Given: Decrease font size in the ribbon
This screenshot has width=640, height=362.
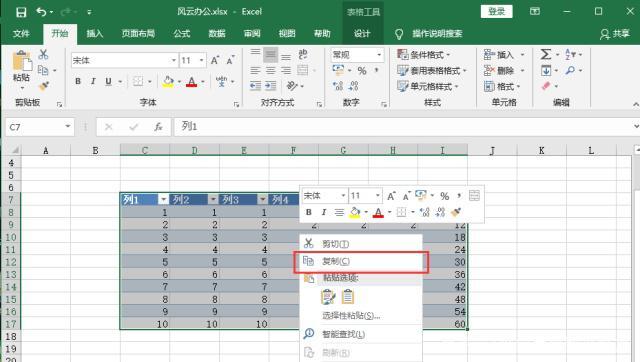Looking at the screenshot, I should click(230, 60).
